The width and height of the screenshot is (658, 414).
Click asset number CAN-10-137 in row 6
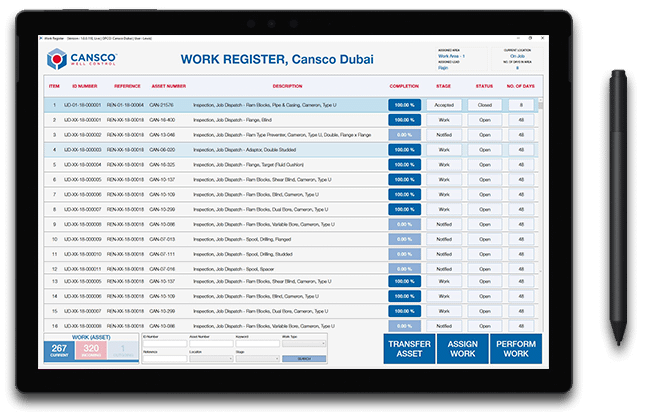[x=162, y=180]
